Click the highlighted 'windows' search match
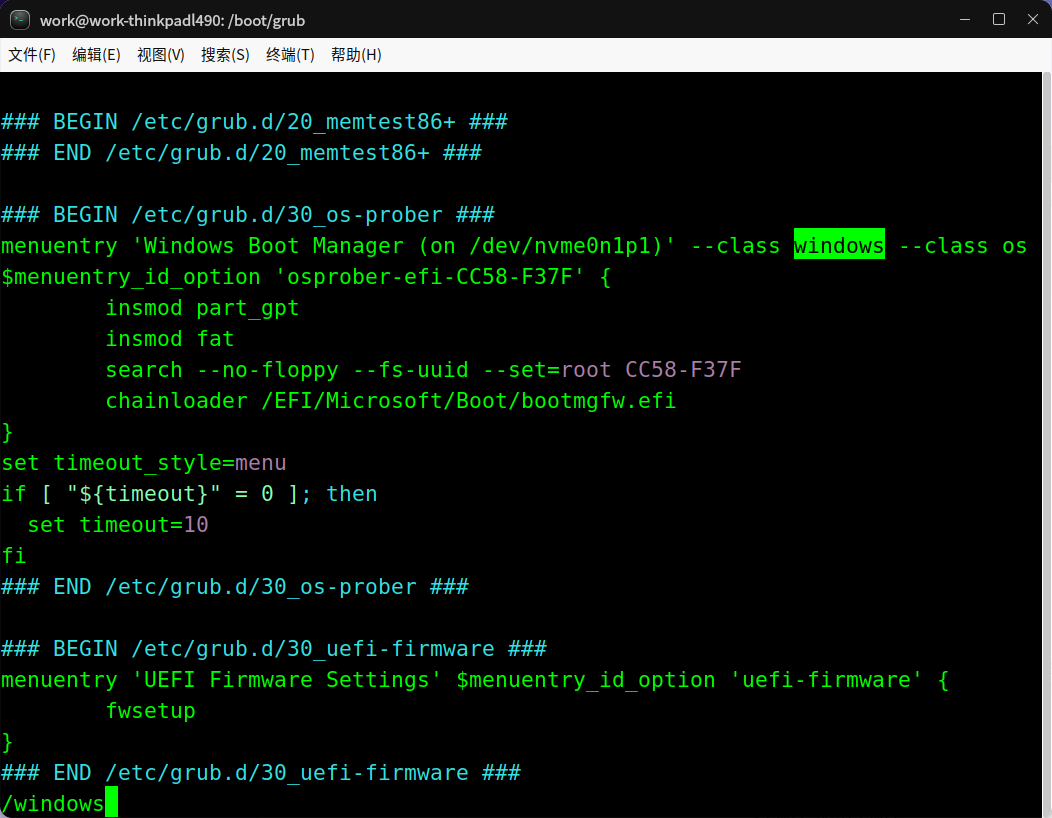This screenshot has height=818, width=1052. tap(839, 246)
